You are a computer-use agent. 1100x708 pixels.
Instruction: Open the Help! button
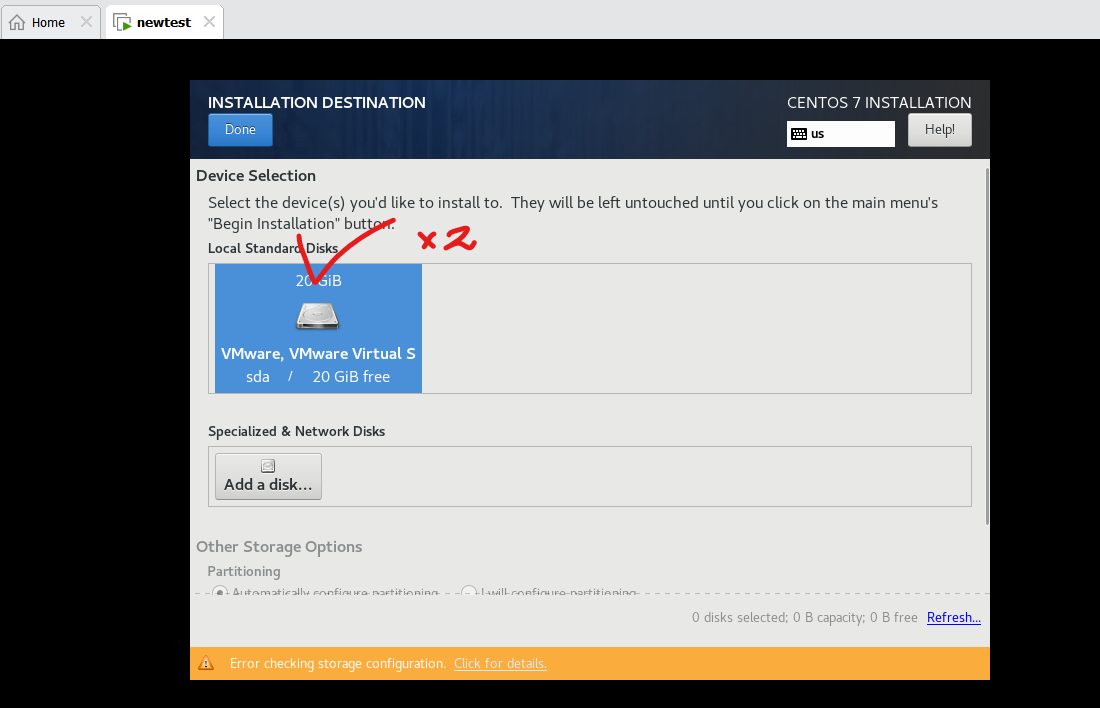(x=939, y=130)
